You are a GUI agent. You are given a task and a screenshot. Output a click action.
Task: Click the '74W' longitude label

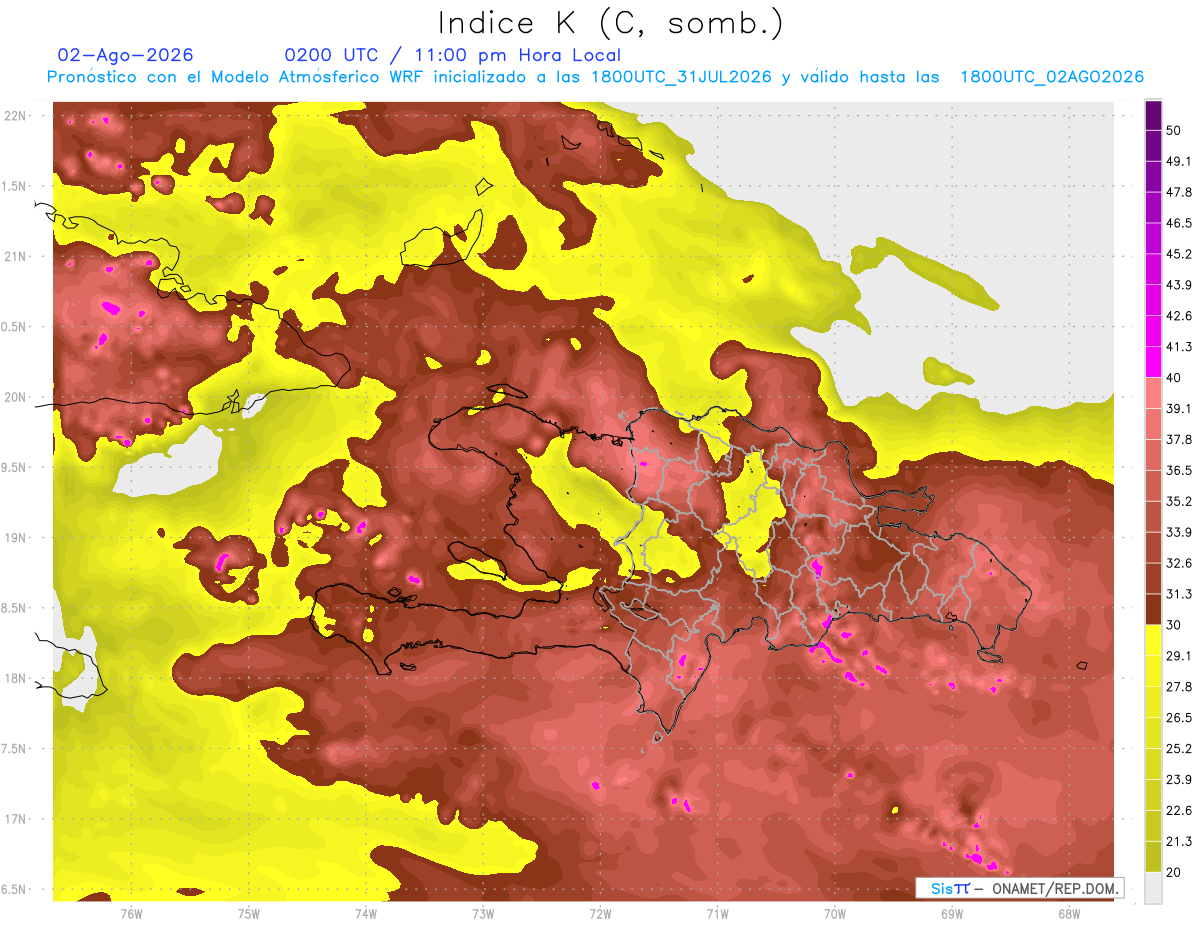point(365,913)
